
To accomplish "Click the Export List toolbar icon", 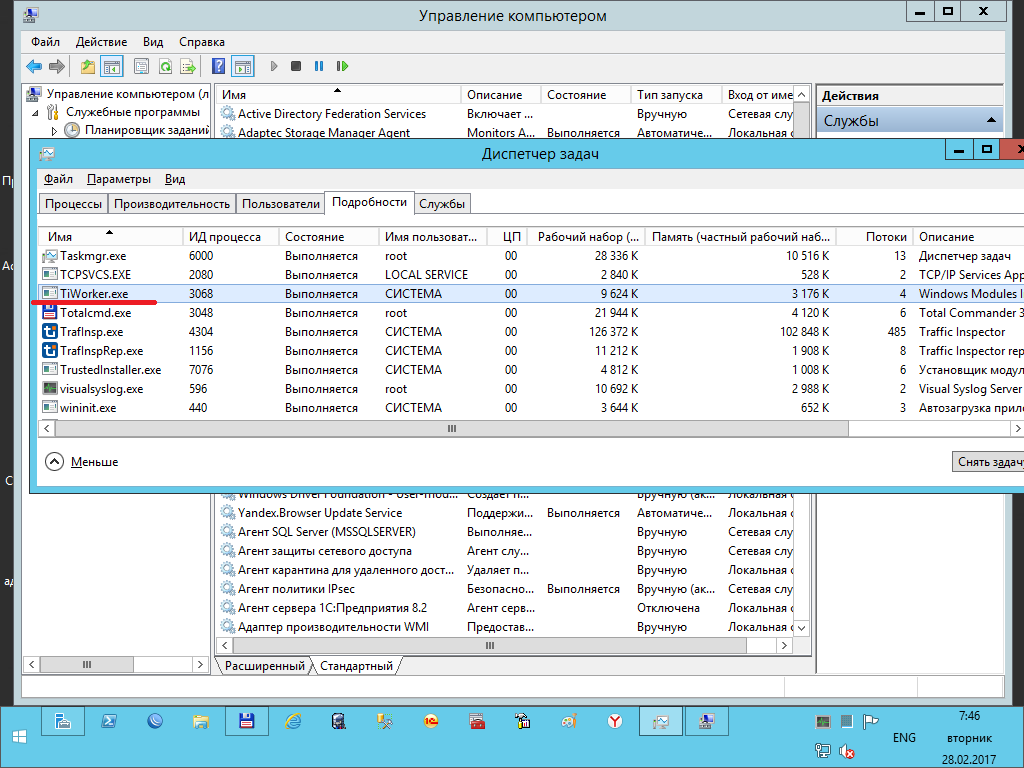I will (188, 66).
